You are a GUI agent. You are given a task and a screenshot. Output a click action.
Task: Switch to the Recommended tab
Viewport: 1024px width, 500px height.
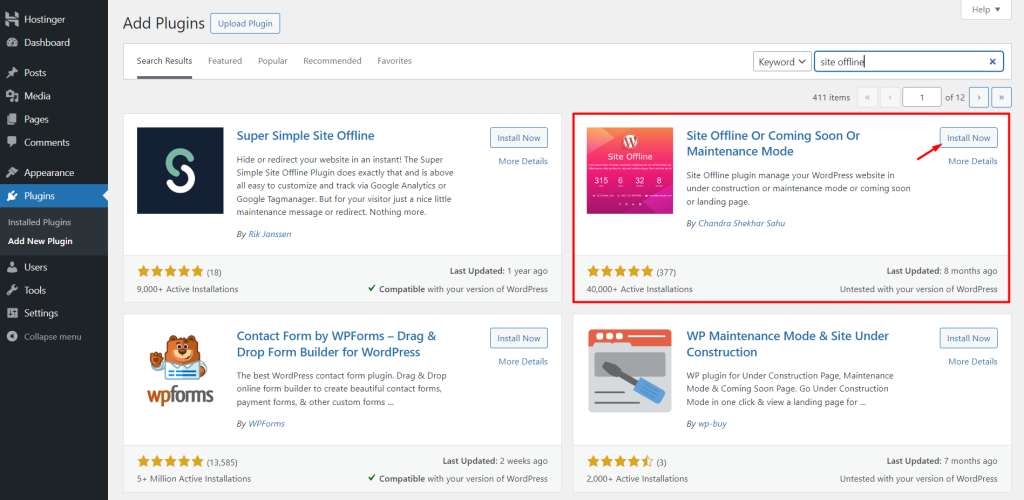(332, 61)
